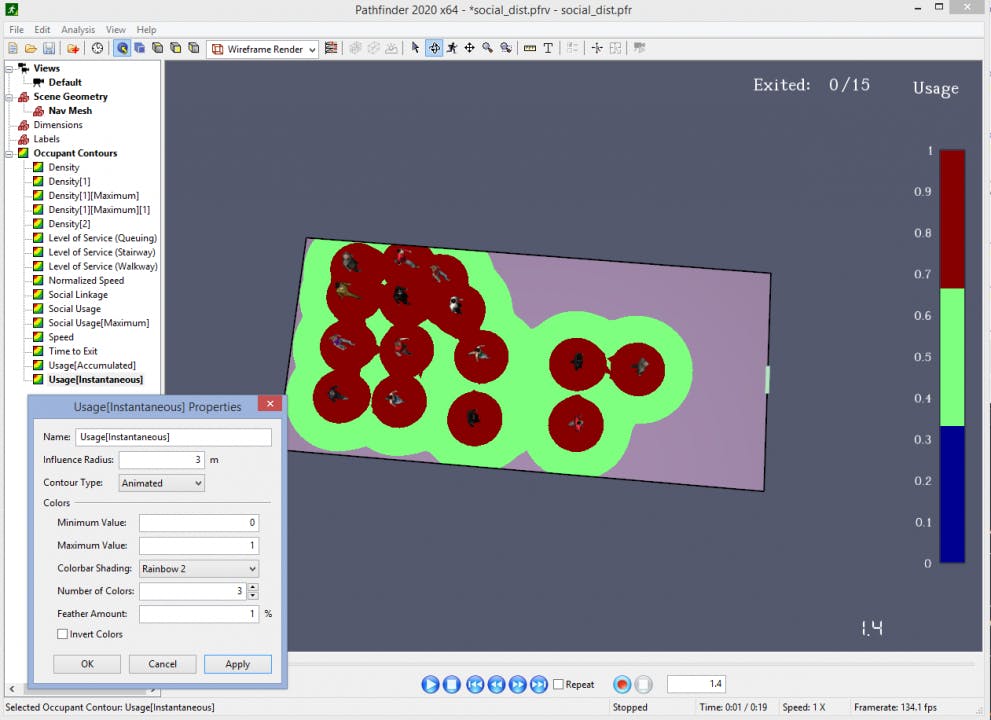The width and height of the screenshot is (991, 720).
Task: Click Cancel in the properties dialog
Action: tap(162, 664)
